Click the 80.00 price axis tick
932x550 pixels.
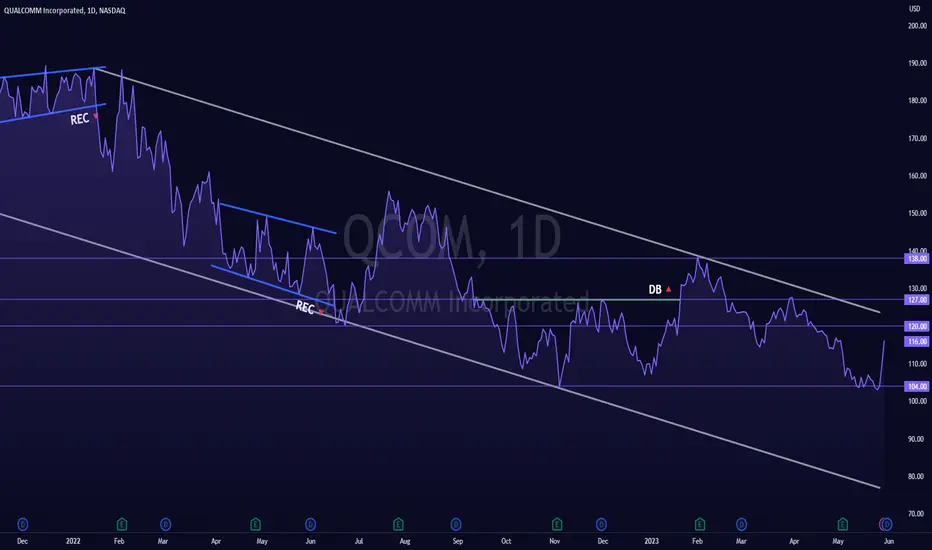click(916, 476)
